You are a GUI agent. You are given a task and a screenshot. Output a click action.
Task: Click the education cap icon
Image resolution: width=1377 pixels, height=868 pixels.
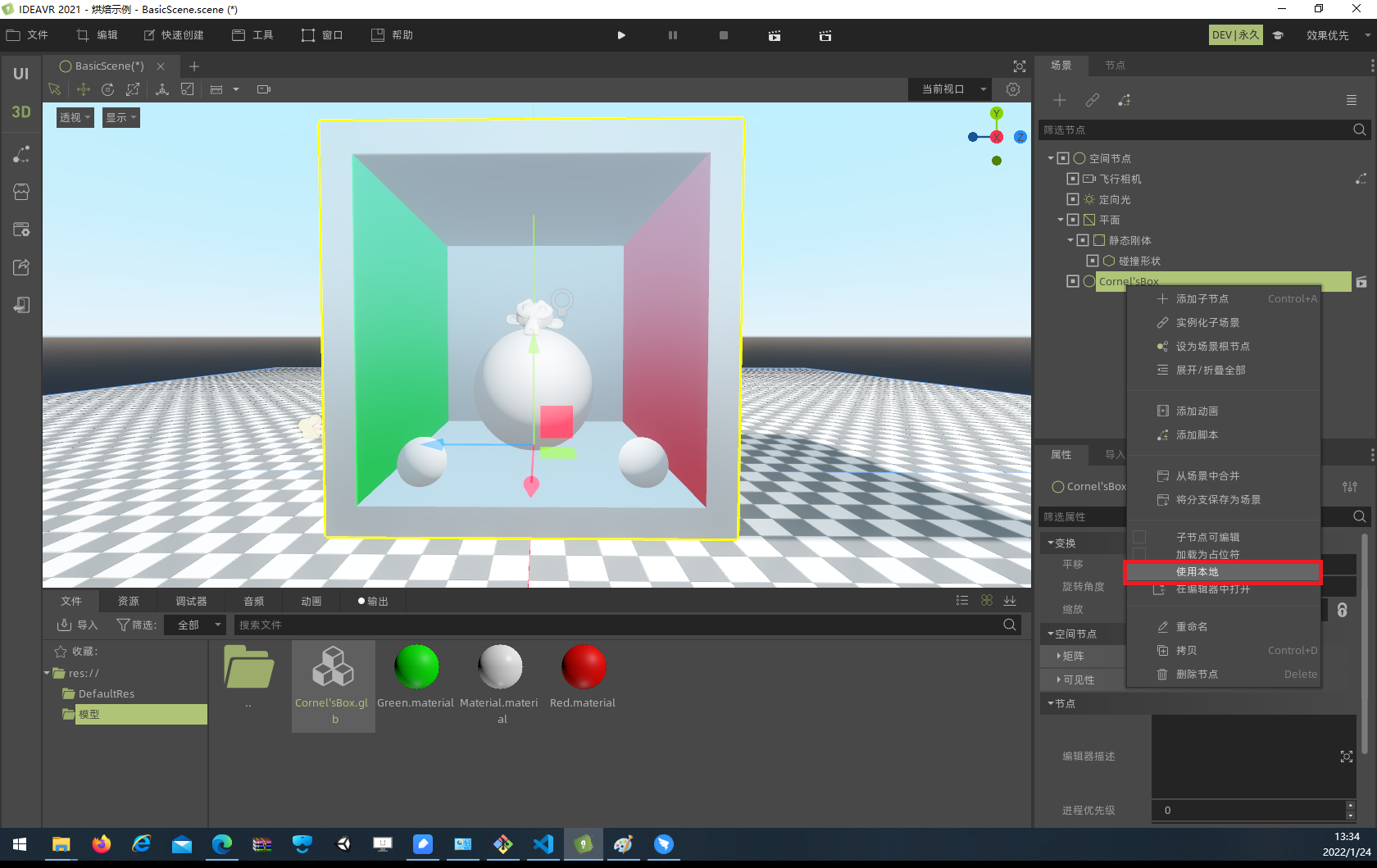[x=1278, y=35]
